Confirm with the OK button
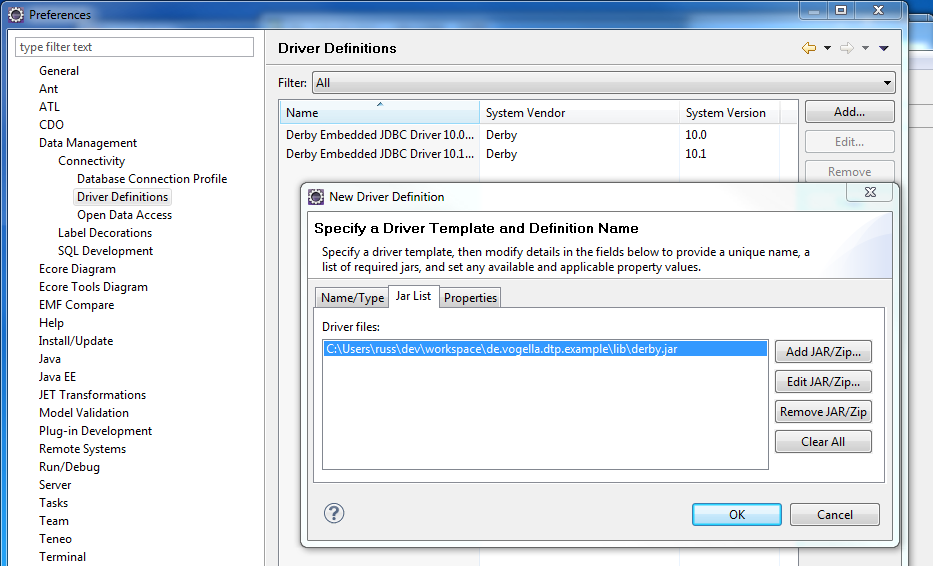This screenshot has width=933, height=566. click(736, 515)
